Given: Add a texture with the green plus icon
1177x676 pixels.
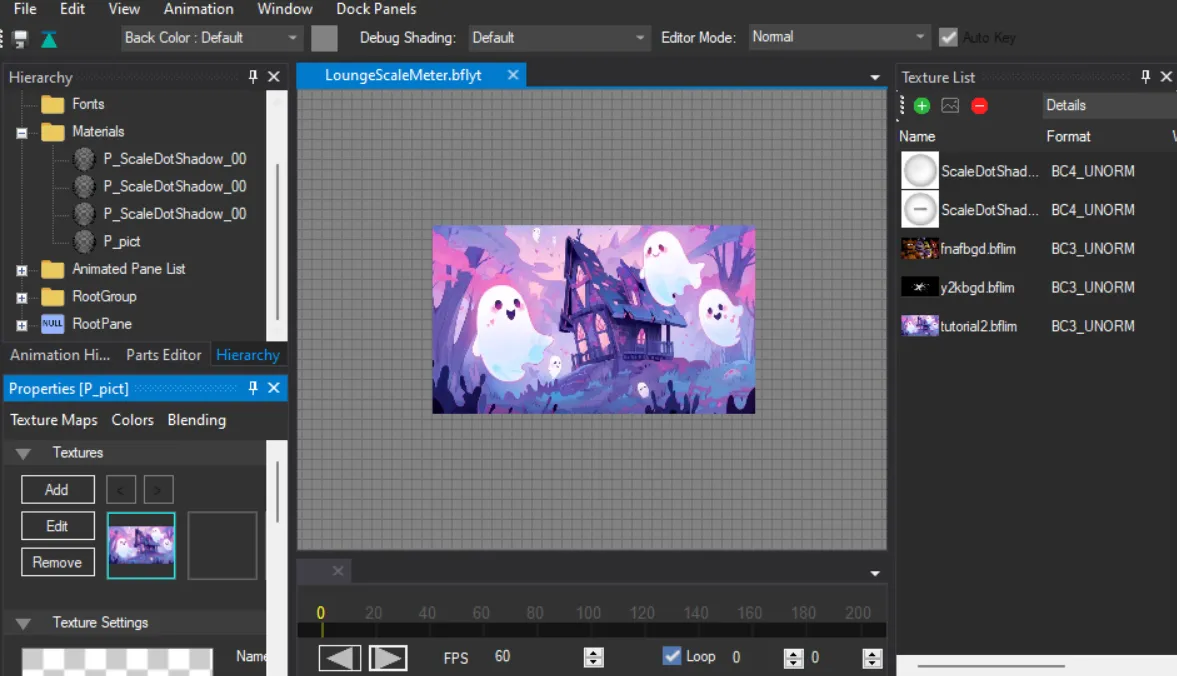Looking at the screenshot, I should tap(921, 105).
